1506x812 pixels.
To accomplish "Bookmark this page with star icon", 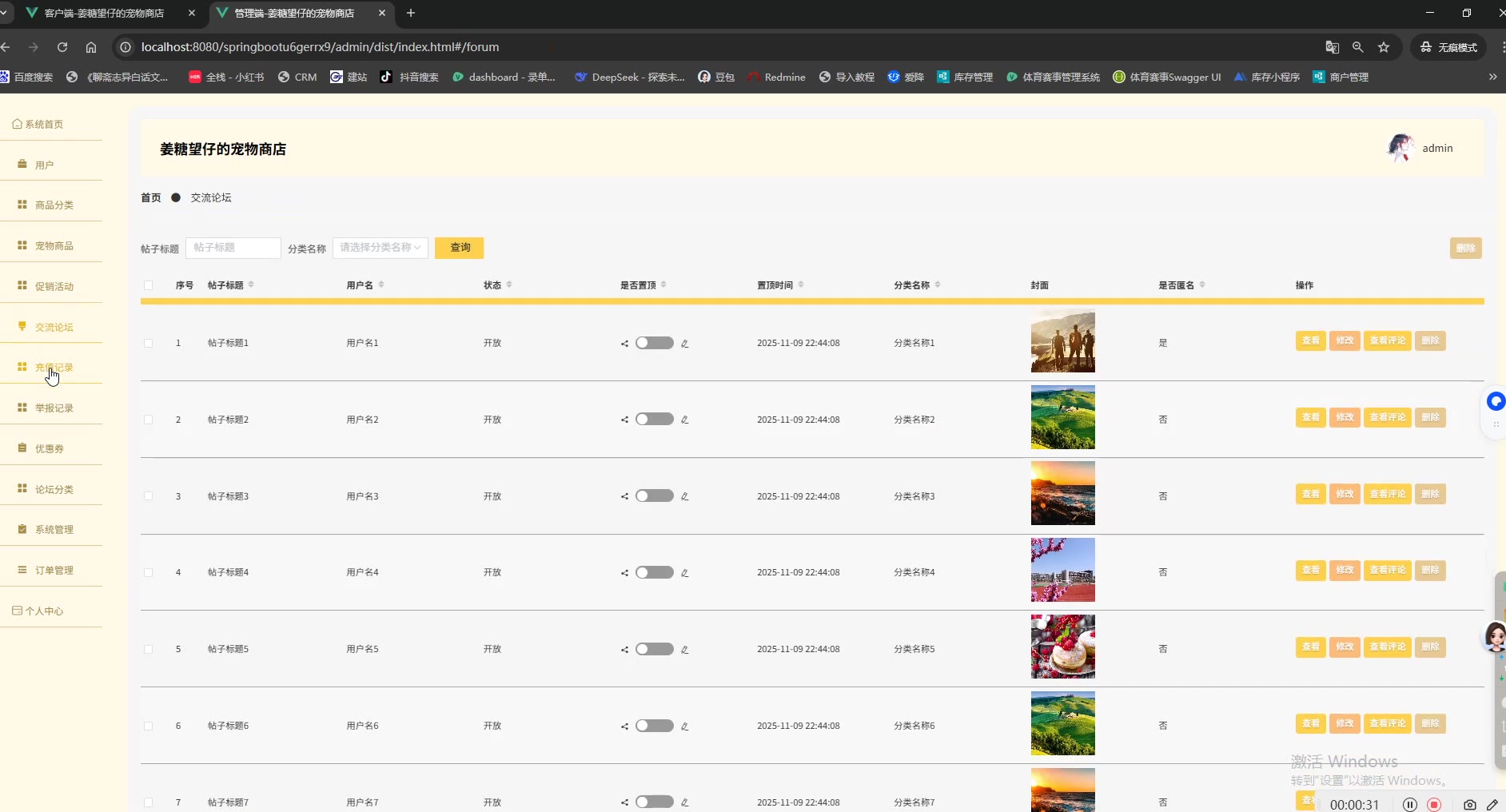I will 1384,47.
